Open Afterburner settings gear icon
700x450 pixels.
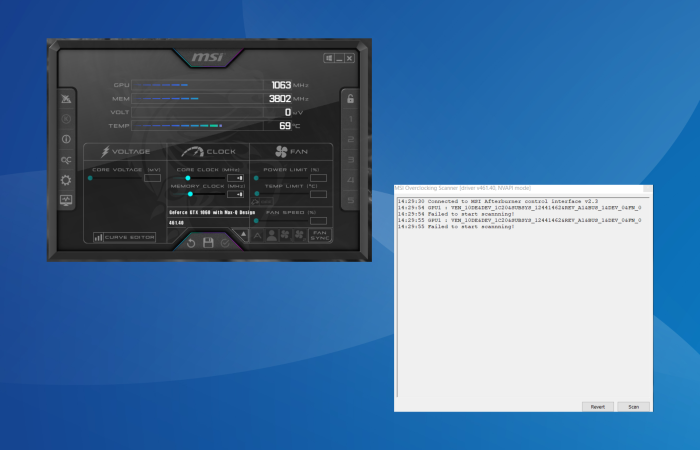tap(66, 180)
